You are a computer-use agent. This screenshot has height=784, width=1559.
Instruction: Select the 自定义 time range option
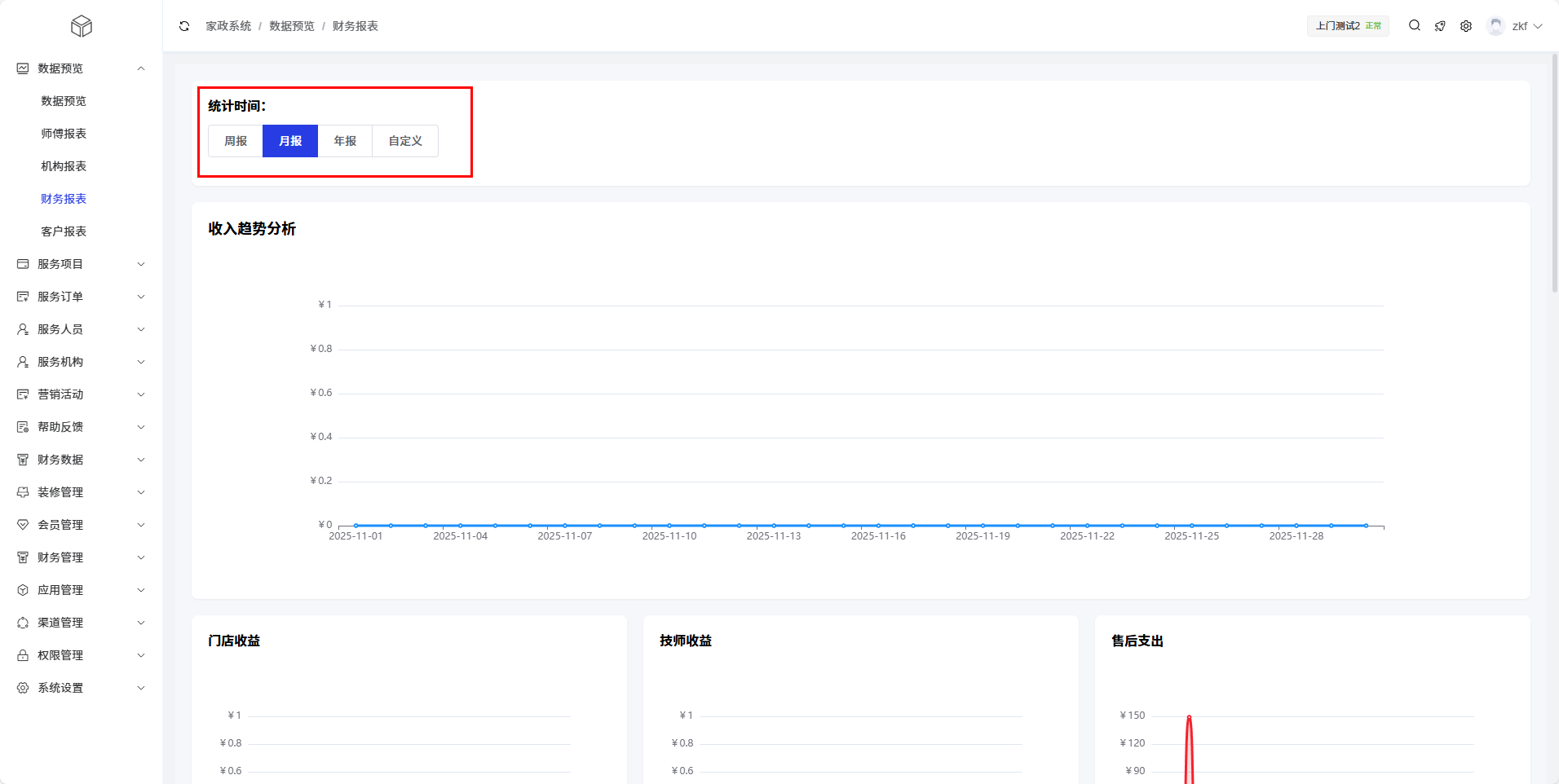pos(405,141)
